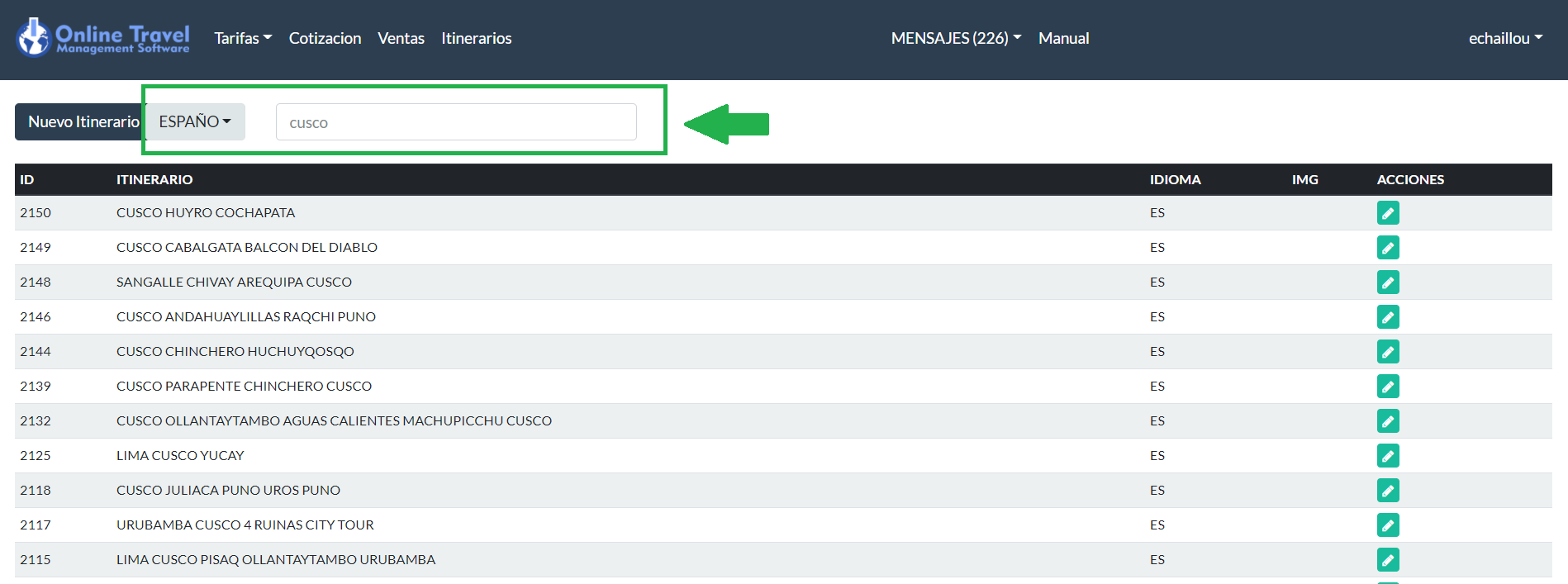Open the MENSAJES (226) dropdown
This screenshot has height=584, width=1568.
(956, 39)
